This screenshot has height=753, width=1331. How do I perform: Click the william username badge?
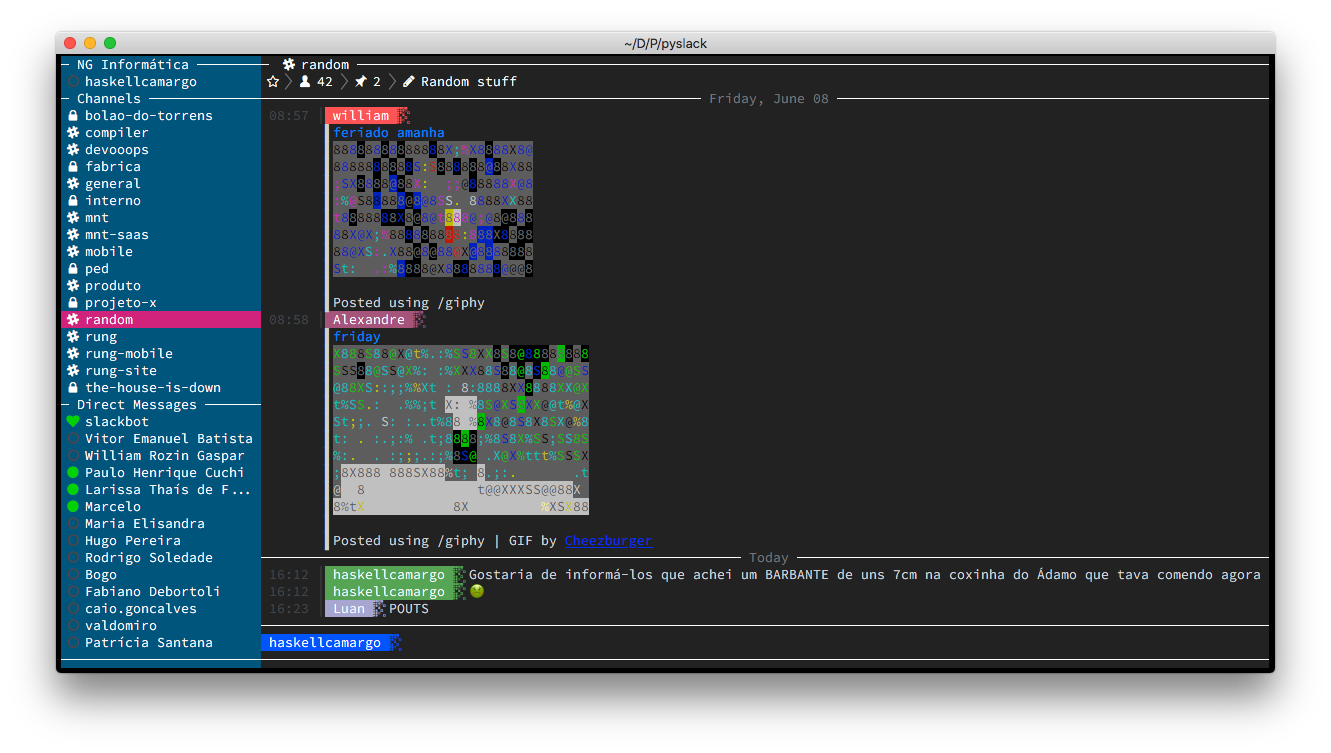[x=361, y=116]
